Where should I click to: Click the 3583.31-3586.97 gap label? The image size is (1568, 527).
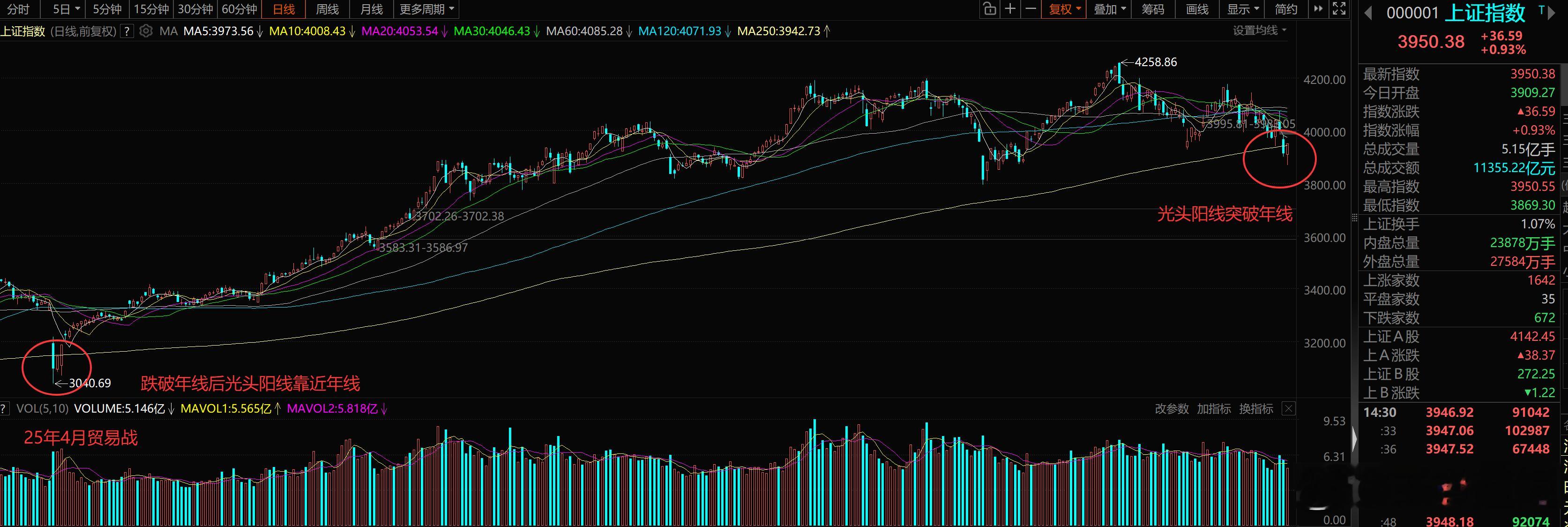(x=423, y=248)
